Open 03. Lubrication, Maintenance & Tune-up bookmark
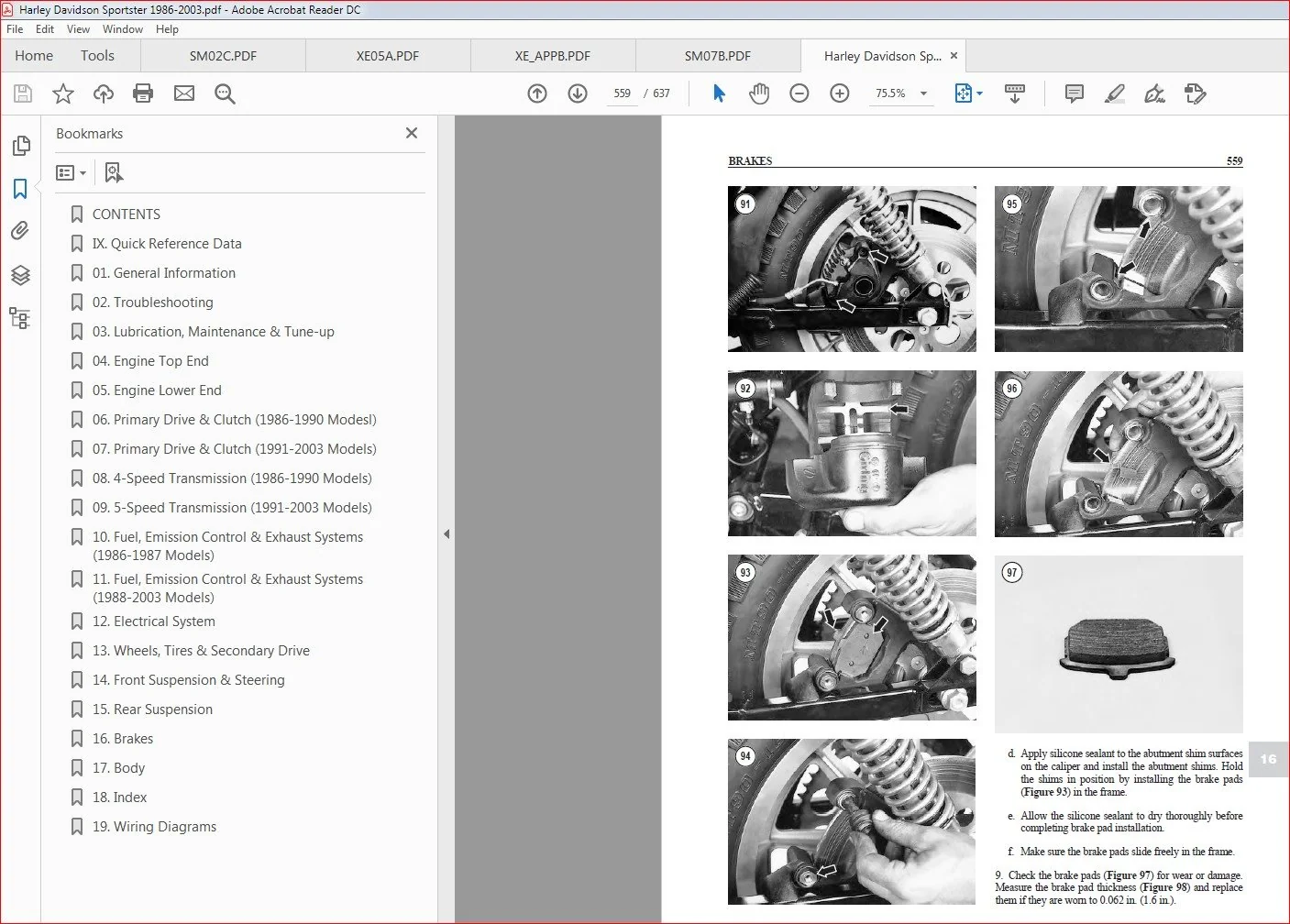 pos(214,332)
